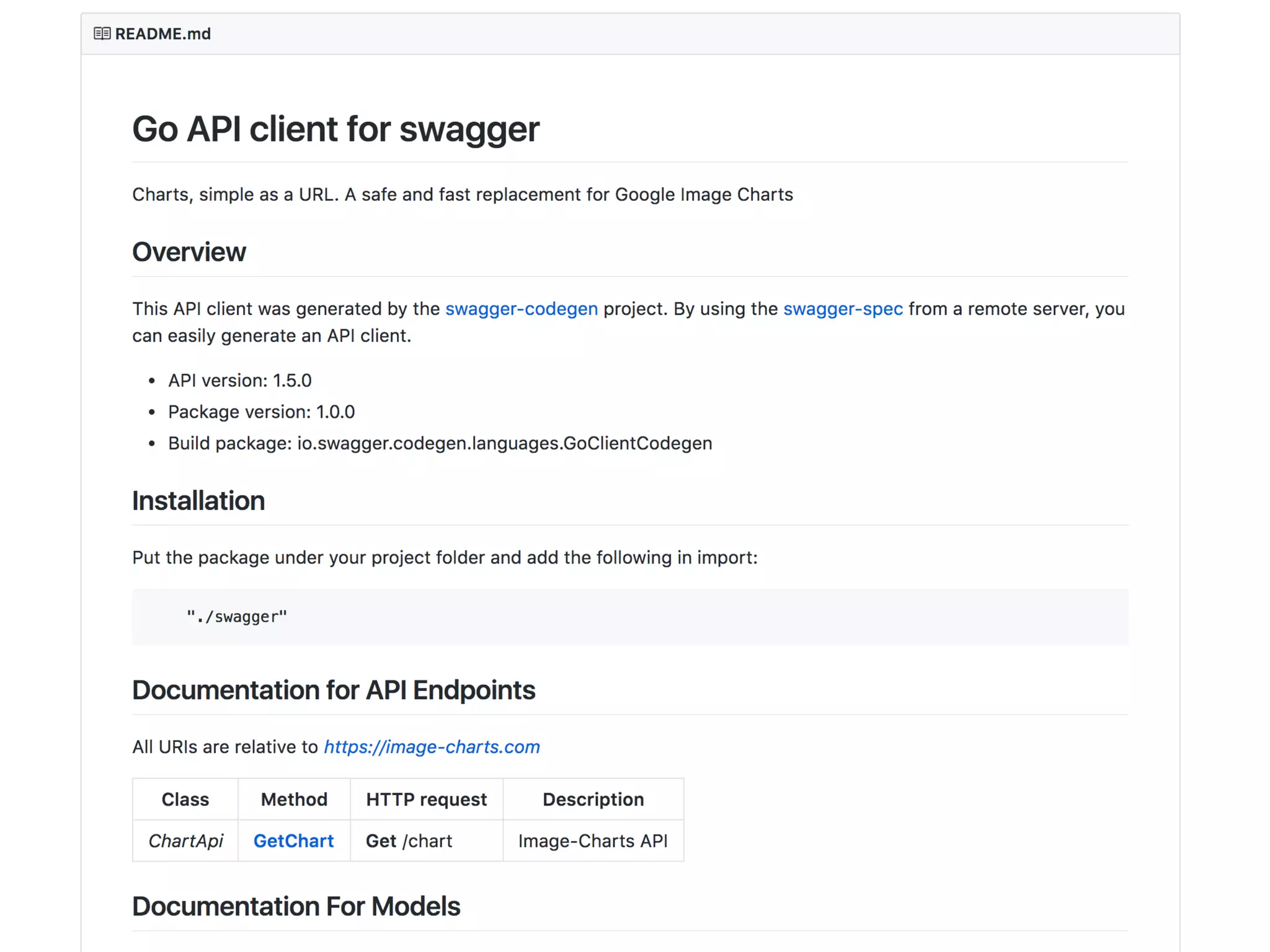Click the API version 1.5.0 bullet
The image size is (1270, 952).
(x=239, y=381)
